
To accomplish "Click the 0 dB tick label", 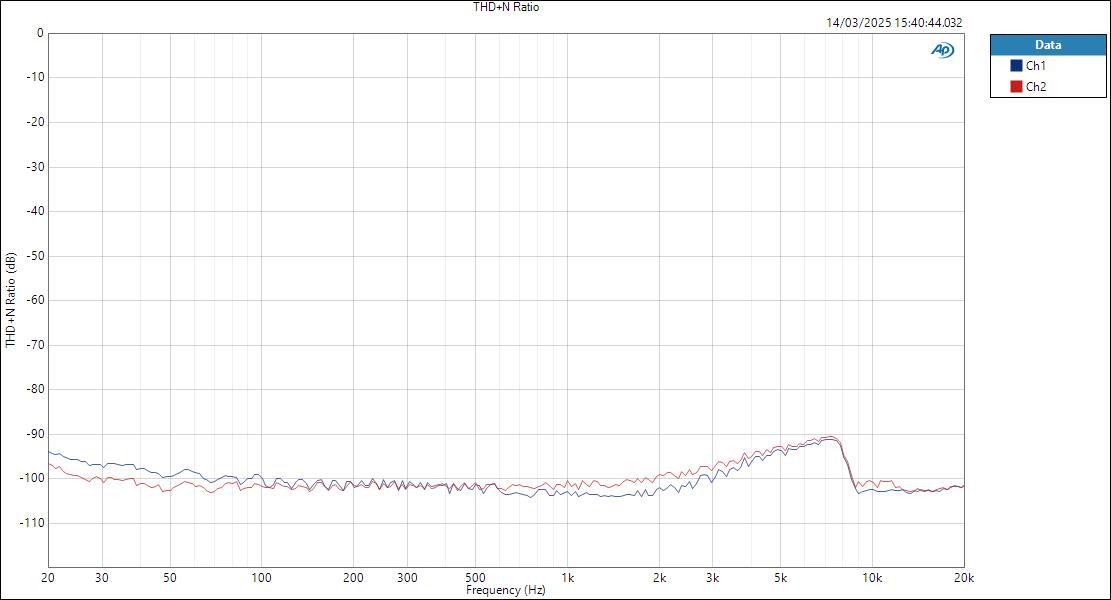I will click(x=39, y=31).
